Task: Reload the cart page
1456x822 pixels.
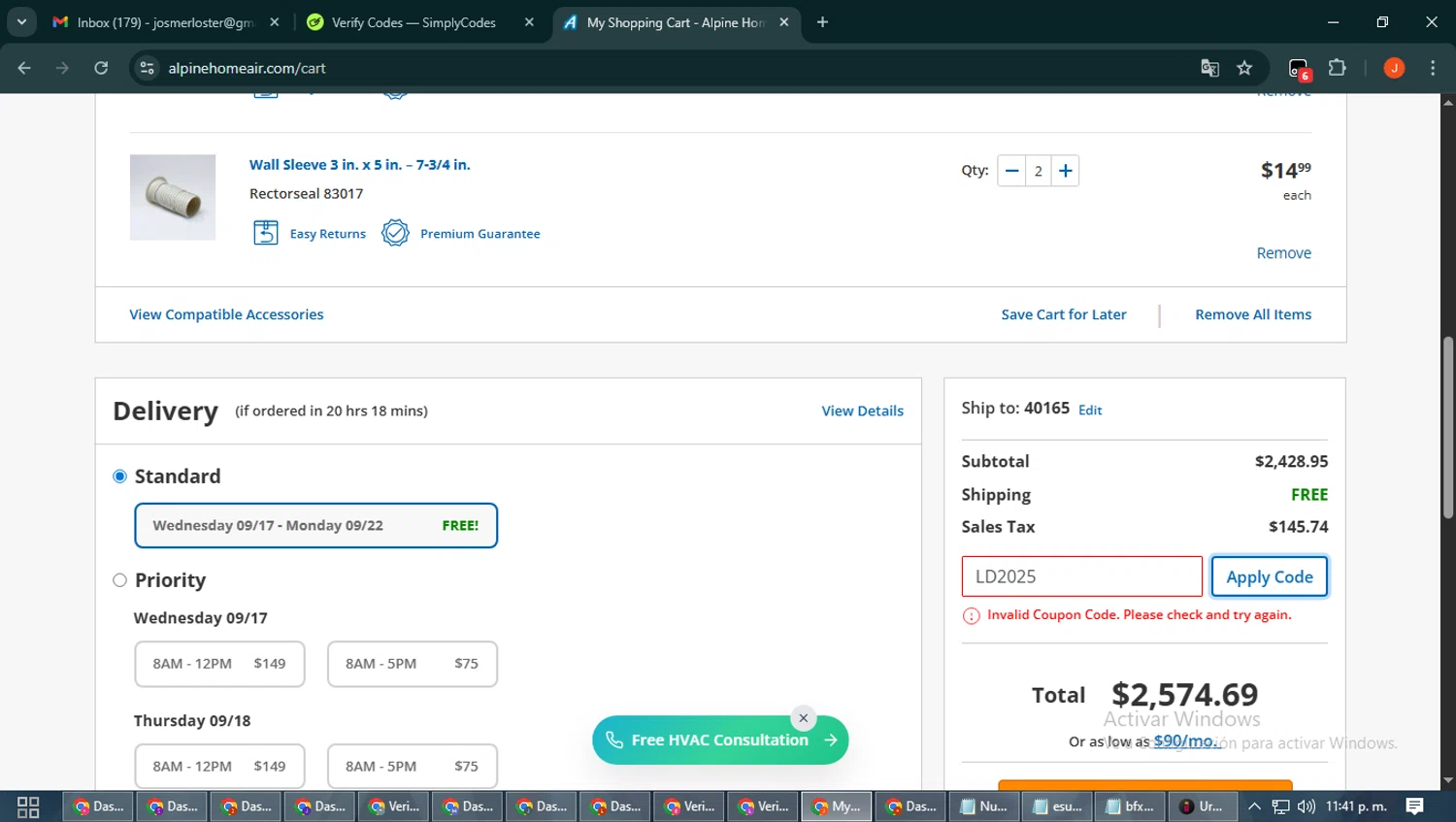Action: (x=101, y=68)
